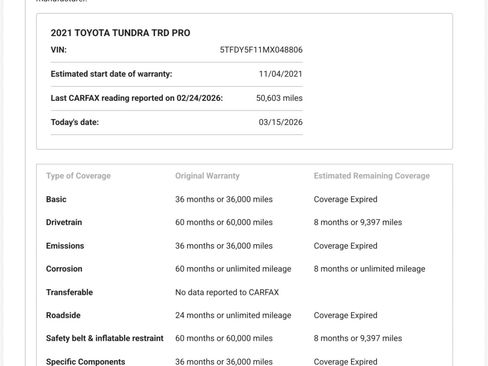Click Roadside 24 months or unlimited mileage

coord(233,315)
